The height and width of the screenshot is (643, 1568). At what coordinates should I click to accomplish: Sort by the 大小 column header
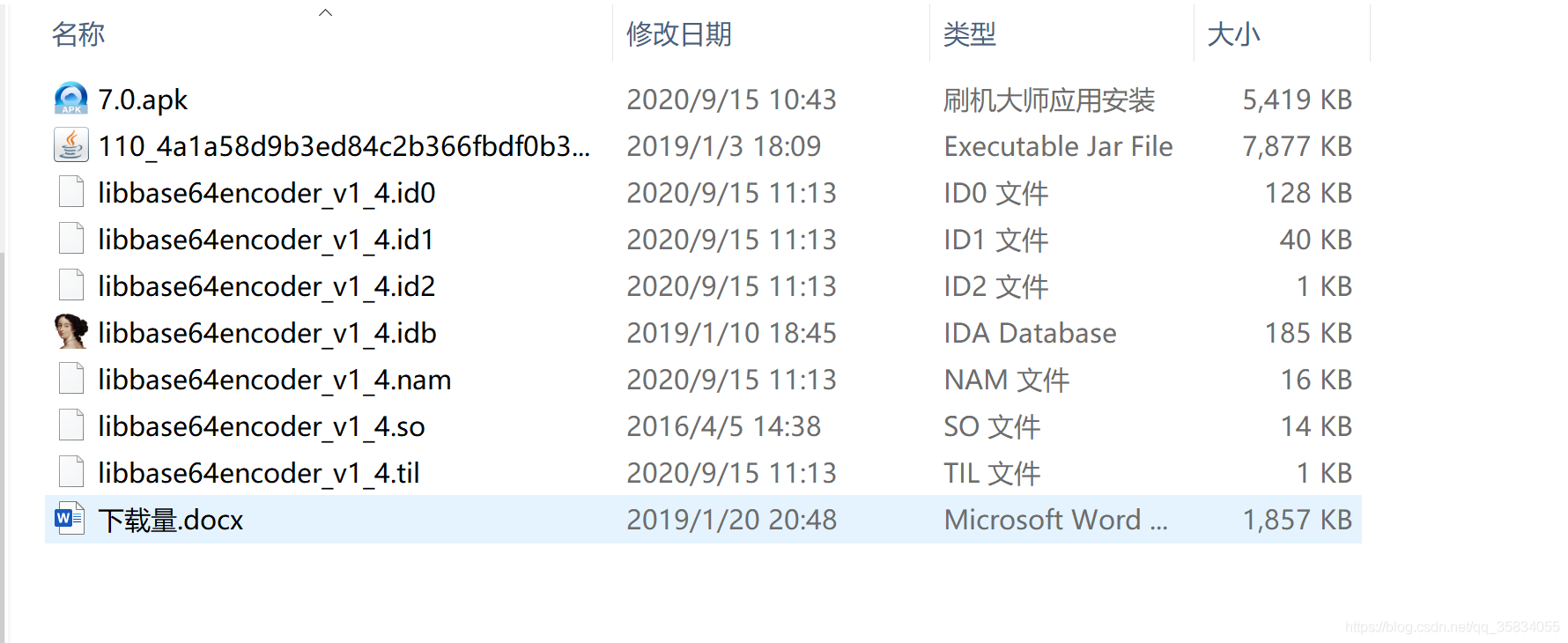[x=1233, y=34]
